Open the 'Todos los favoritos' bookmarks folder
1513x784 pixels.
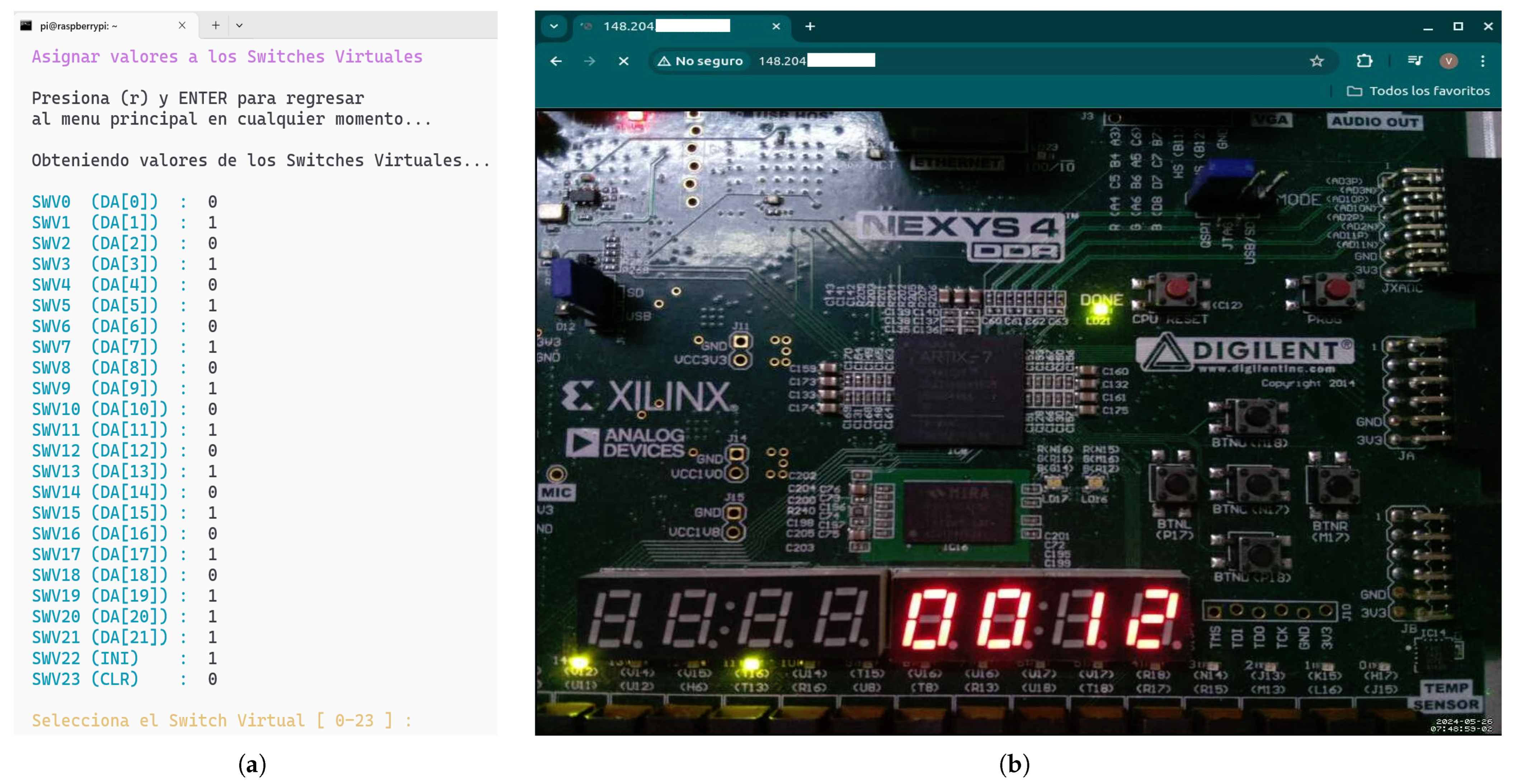pyautogui.click(x=1418, y=91)
